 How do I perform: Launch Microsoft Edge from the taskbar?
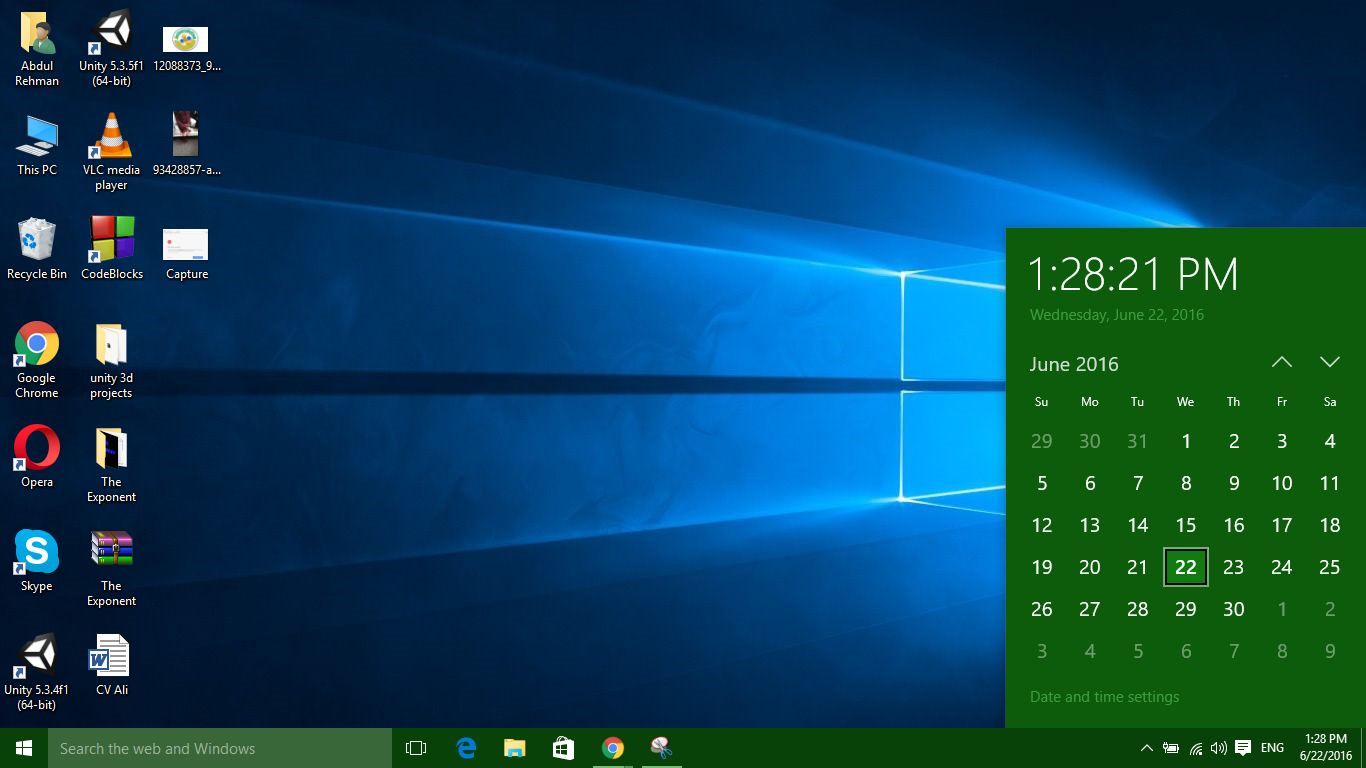click(x=465, y=747)
